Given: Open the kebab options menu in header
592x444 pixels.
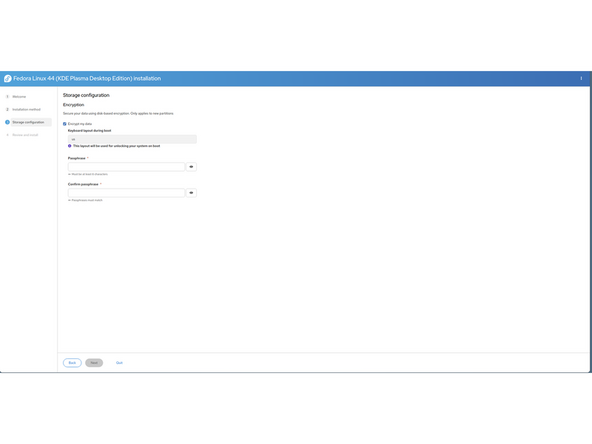Looking at the screenshot, I should [581, 78].
